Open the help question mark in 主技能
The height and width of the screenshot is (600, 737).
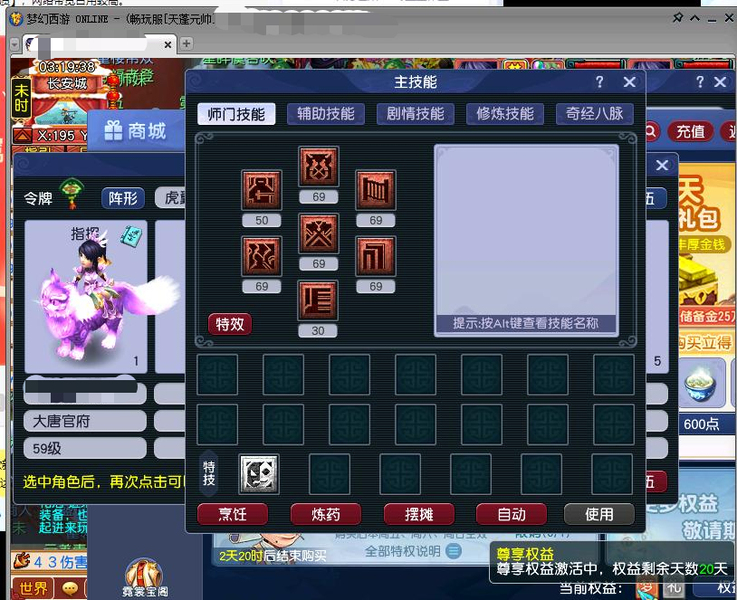[x=599, y=82]
